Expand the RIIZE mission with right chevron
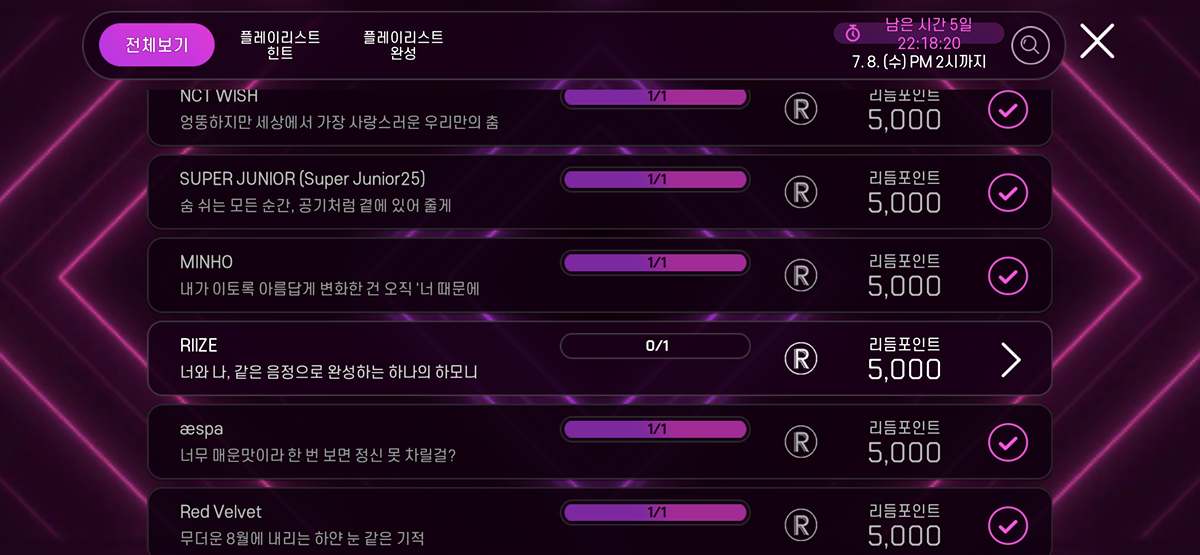This screenshot has height=555, width=1200. coord(1011,359)
